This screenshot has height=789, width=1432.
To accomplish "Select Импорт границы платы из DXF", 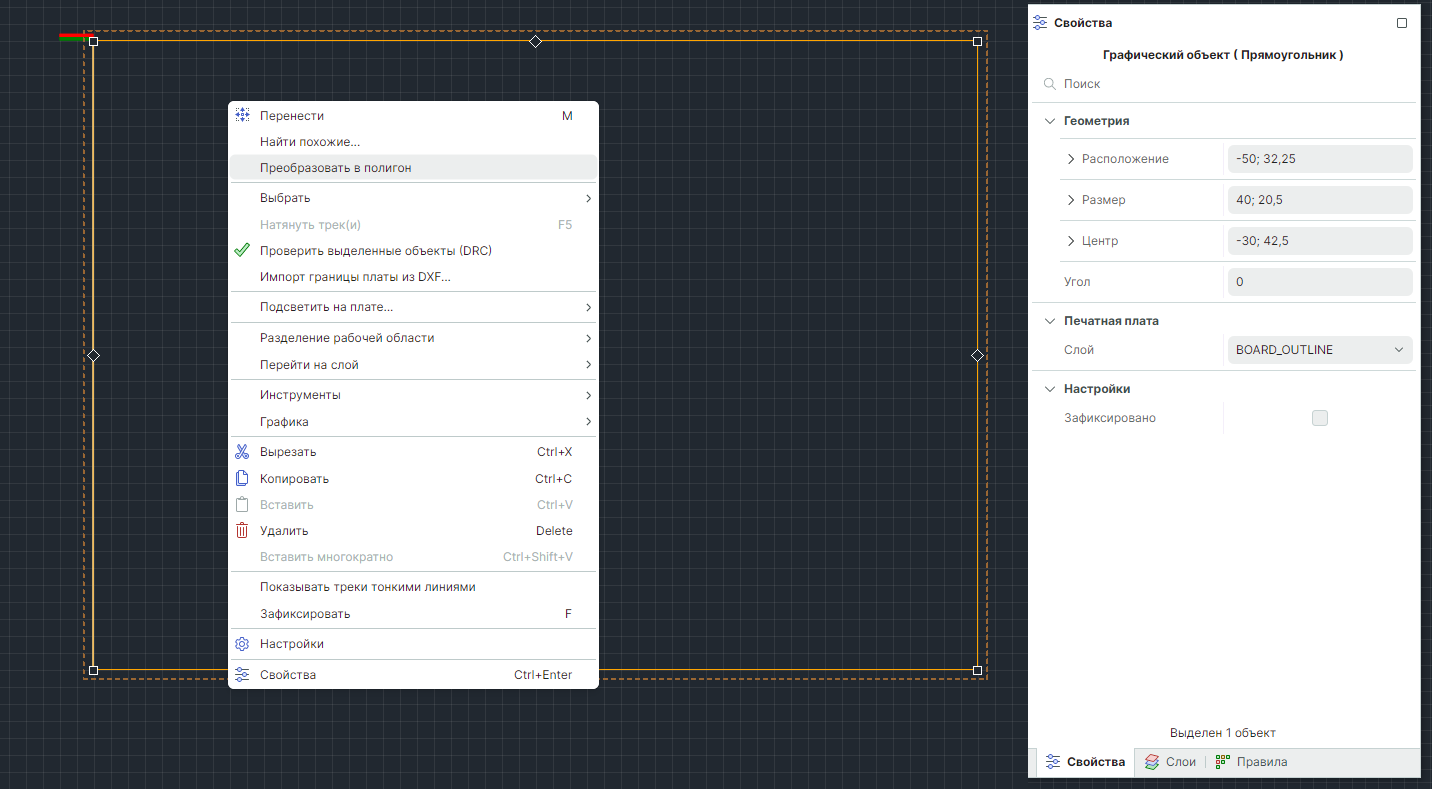I will coord(355,277).
